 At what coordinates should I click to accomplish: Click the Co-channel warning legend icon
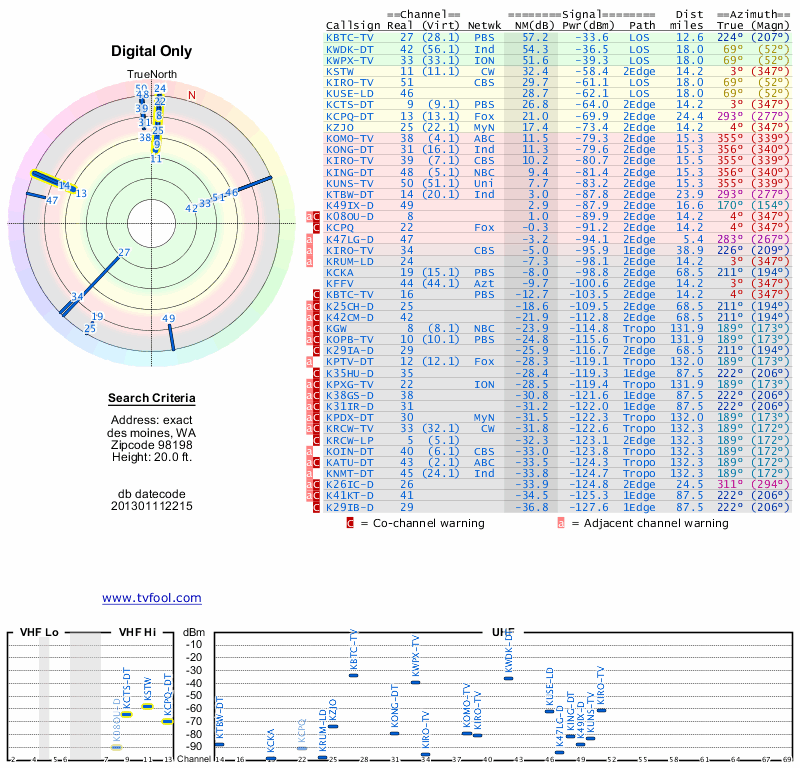click(x=350, y=522)
